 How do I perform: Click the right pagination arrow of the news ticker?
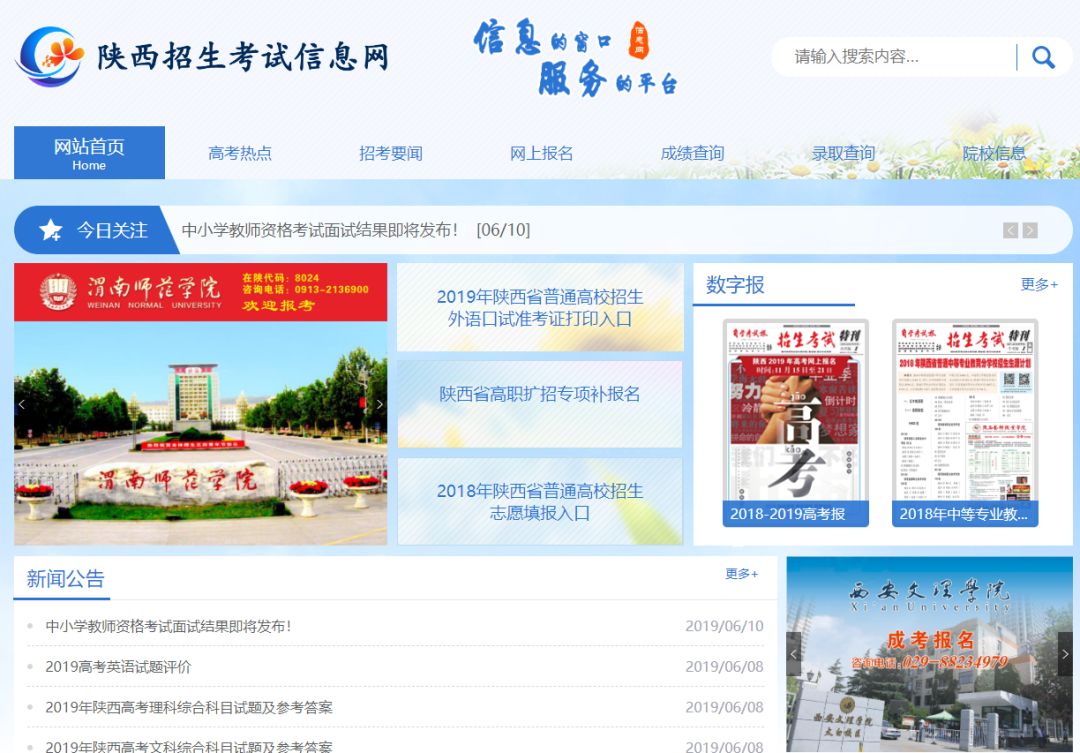pyautogui.click(x=1030, y=229)
